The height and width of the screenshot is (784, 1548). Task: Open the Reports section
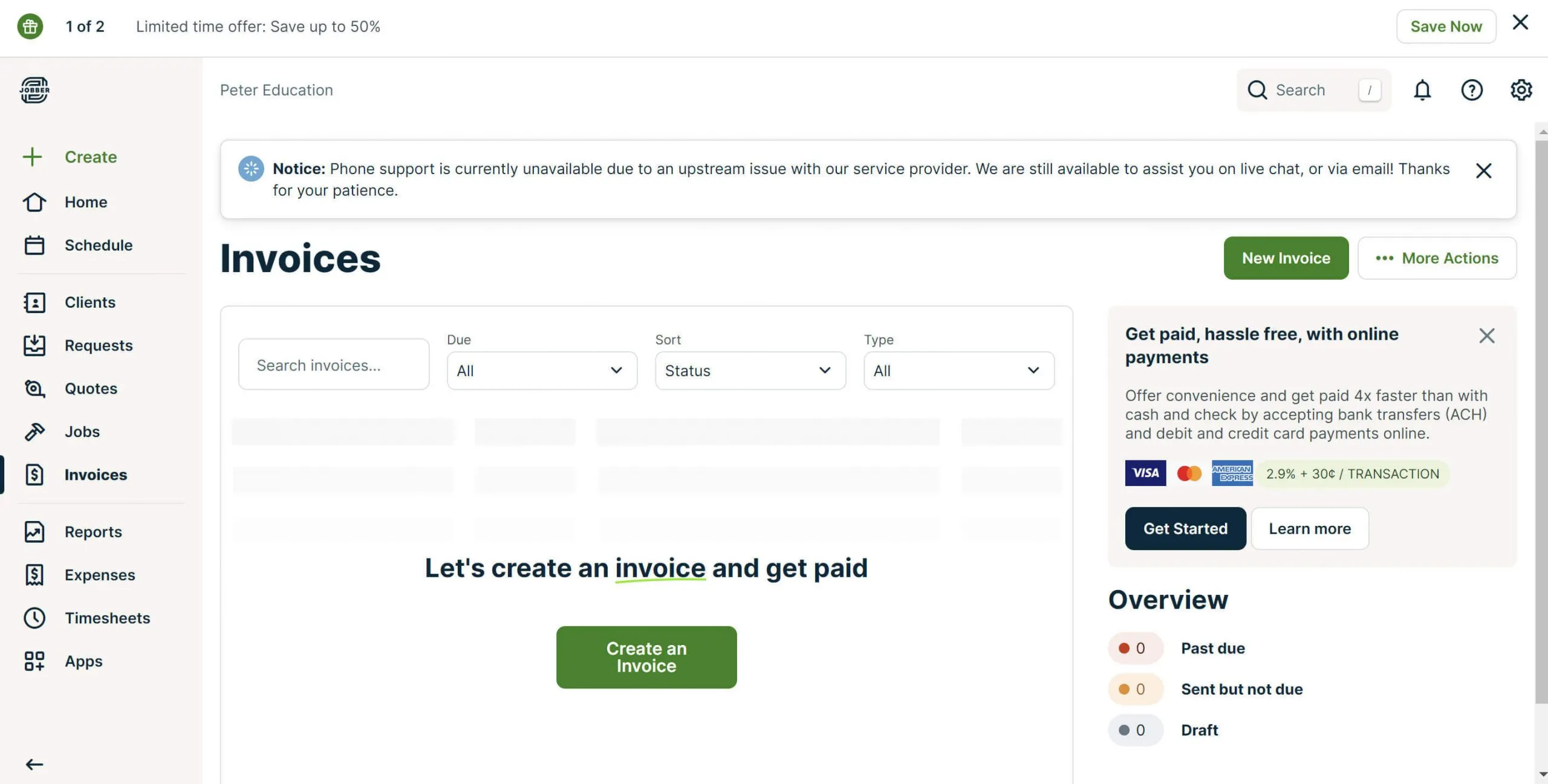click(x=92, y=531)
